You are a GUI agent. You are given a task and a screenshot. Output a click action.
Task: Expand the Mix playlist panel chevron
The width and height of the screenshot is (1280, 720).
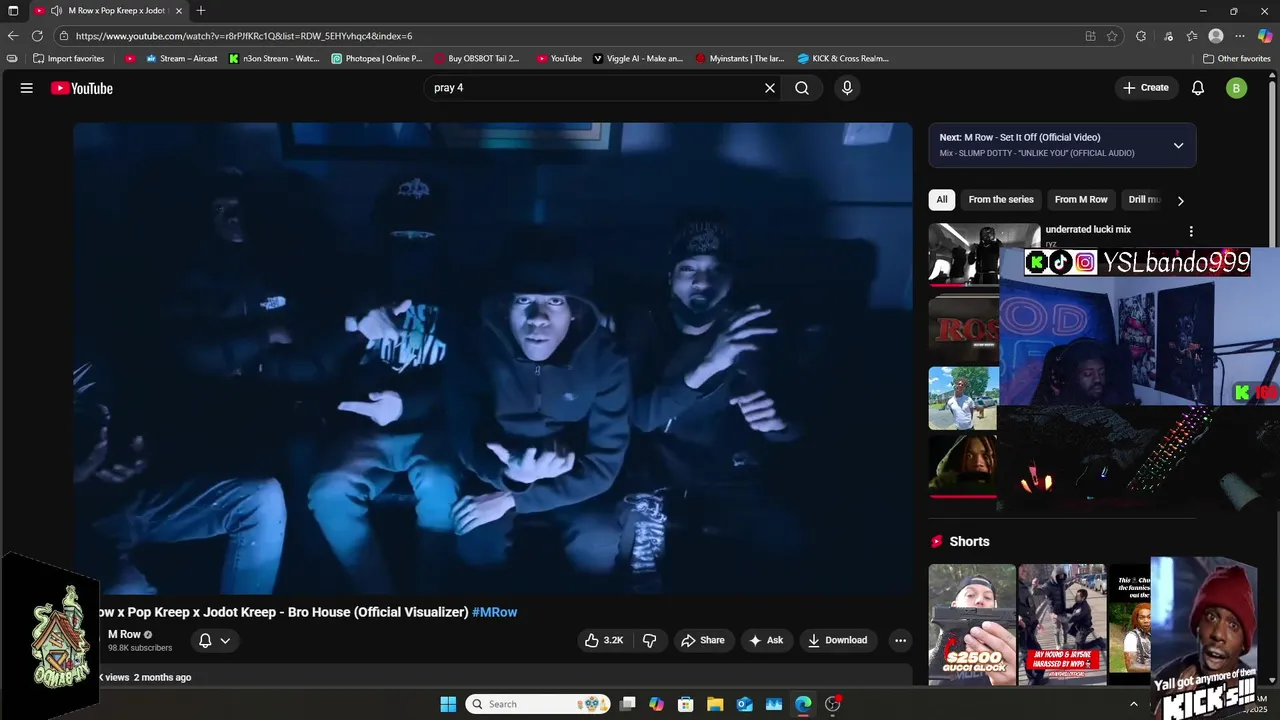[1178, 145]
